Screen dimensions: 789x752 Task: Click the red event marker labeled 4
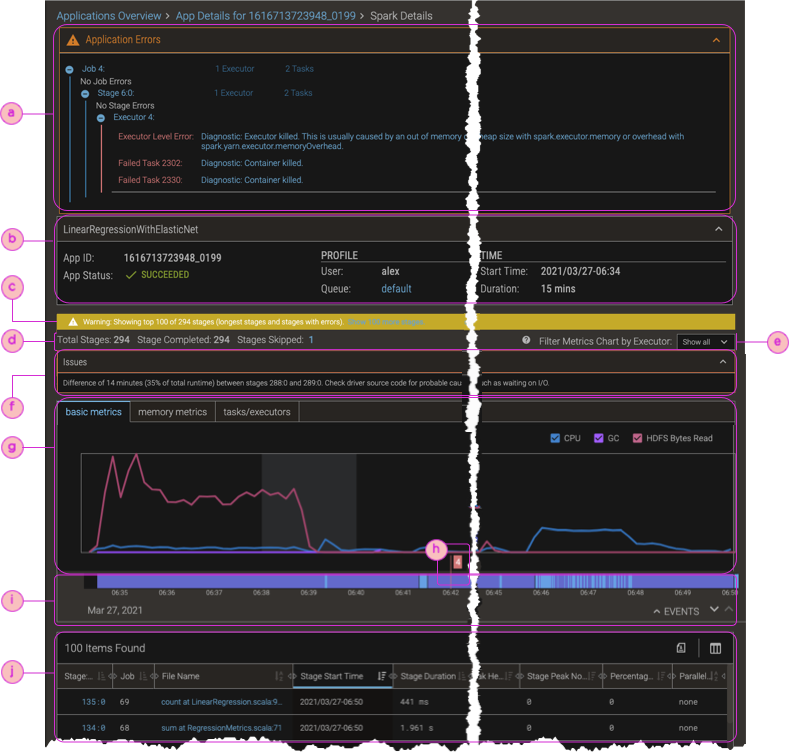click(457, 562)
